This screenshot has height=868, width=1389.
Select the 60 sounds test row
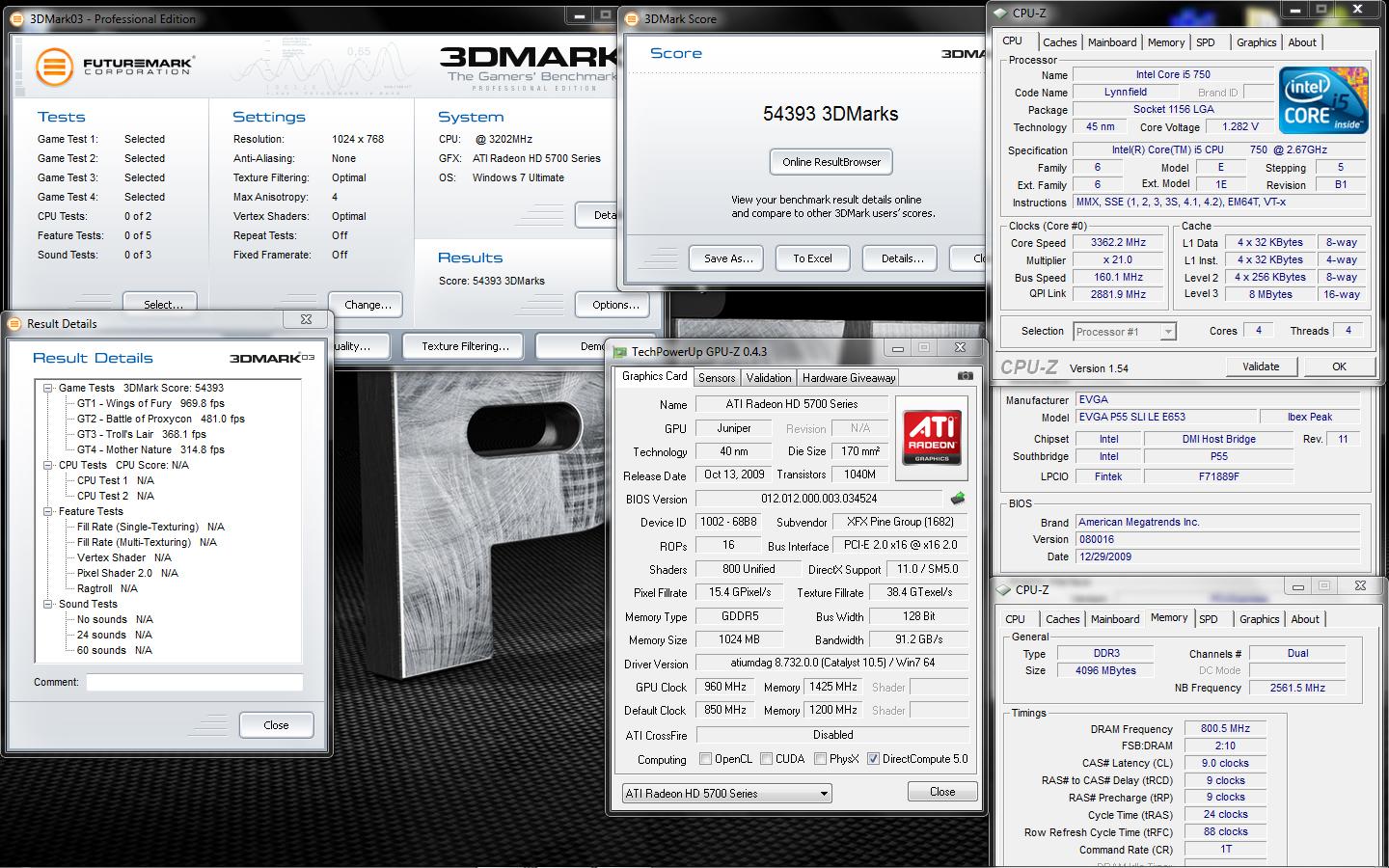[115, 650]
